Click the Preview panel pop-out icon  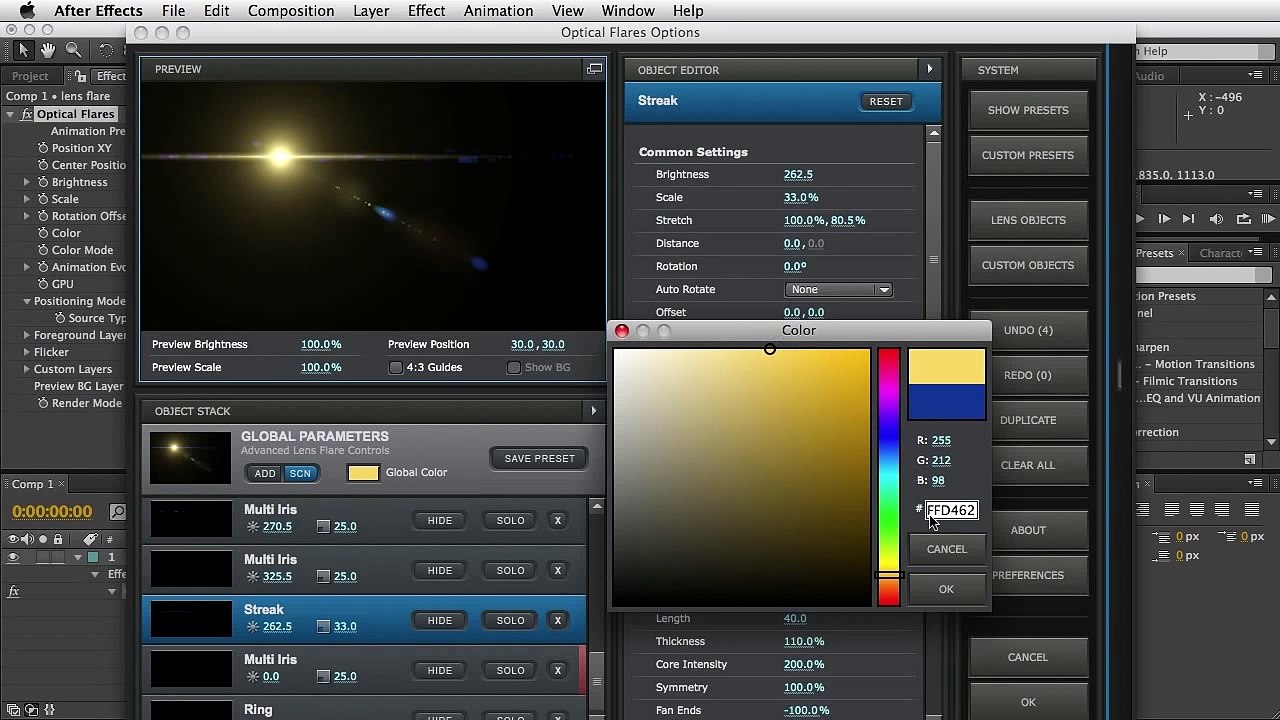tap(595, 69)
